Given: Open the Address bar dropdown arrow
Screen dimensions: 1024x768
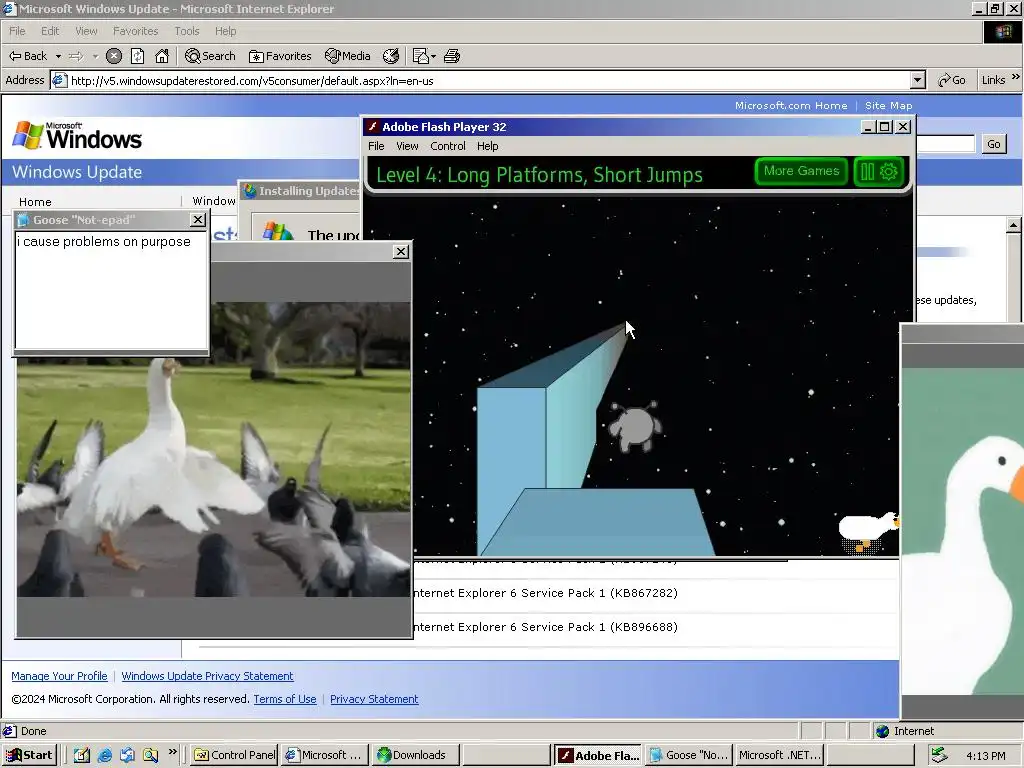Looking at the screenshot, I should pyautogui.click(x=918, y=80).
